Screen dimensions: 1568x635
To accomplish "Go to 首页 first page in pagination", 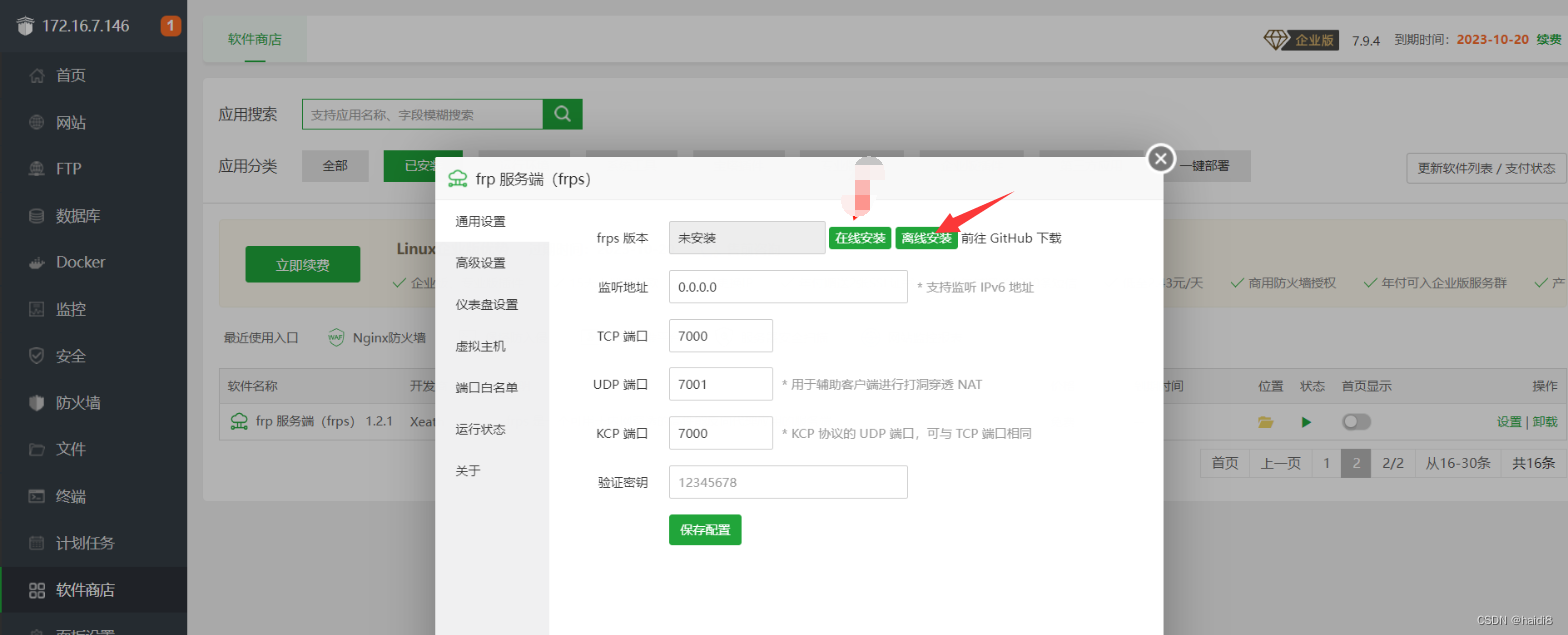I will point(1225,463).
